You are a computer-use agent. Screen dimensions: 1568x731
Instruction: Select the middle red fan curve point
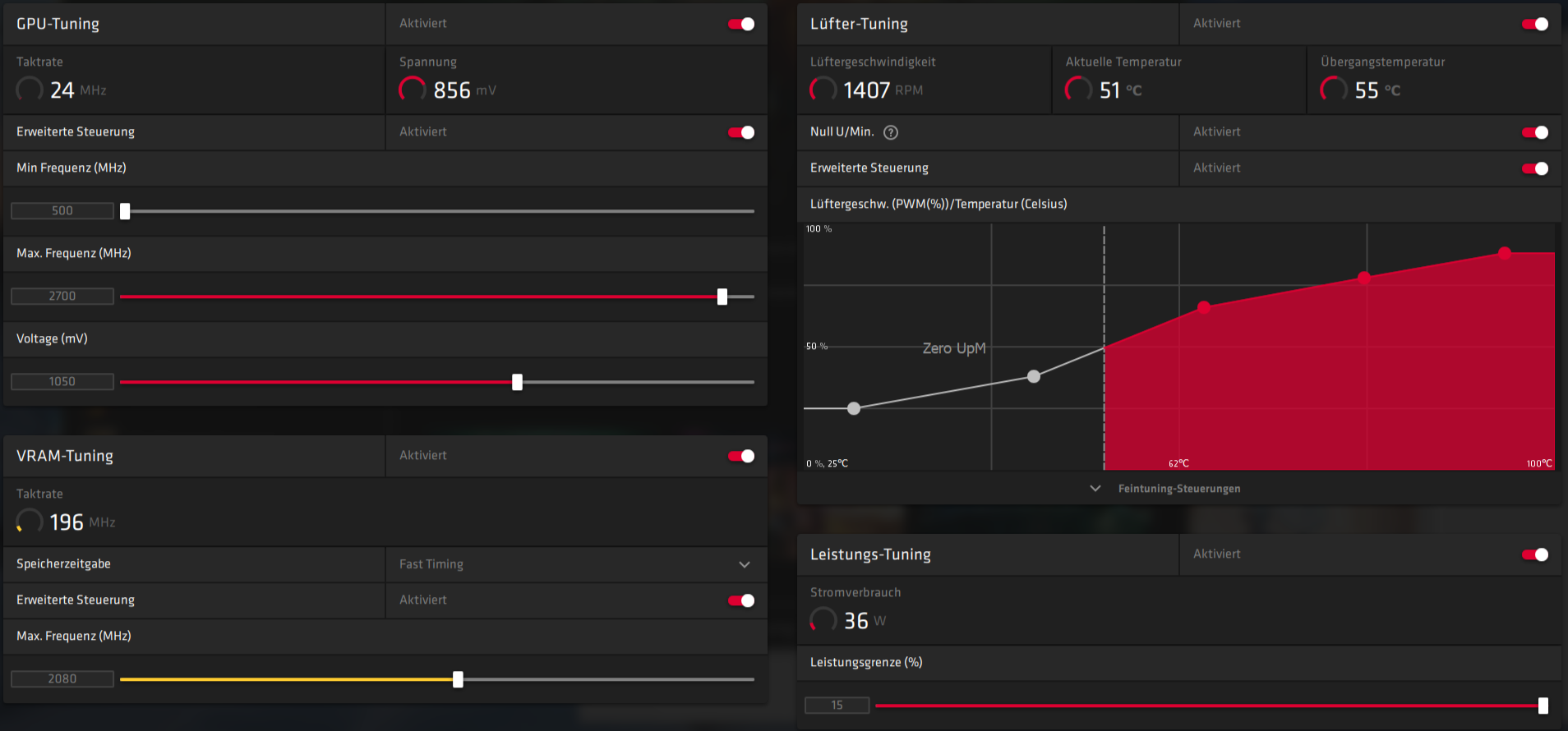[x=1364, y=278]
